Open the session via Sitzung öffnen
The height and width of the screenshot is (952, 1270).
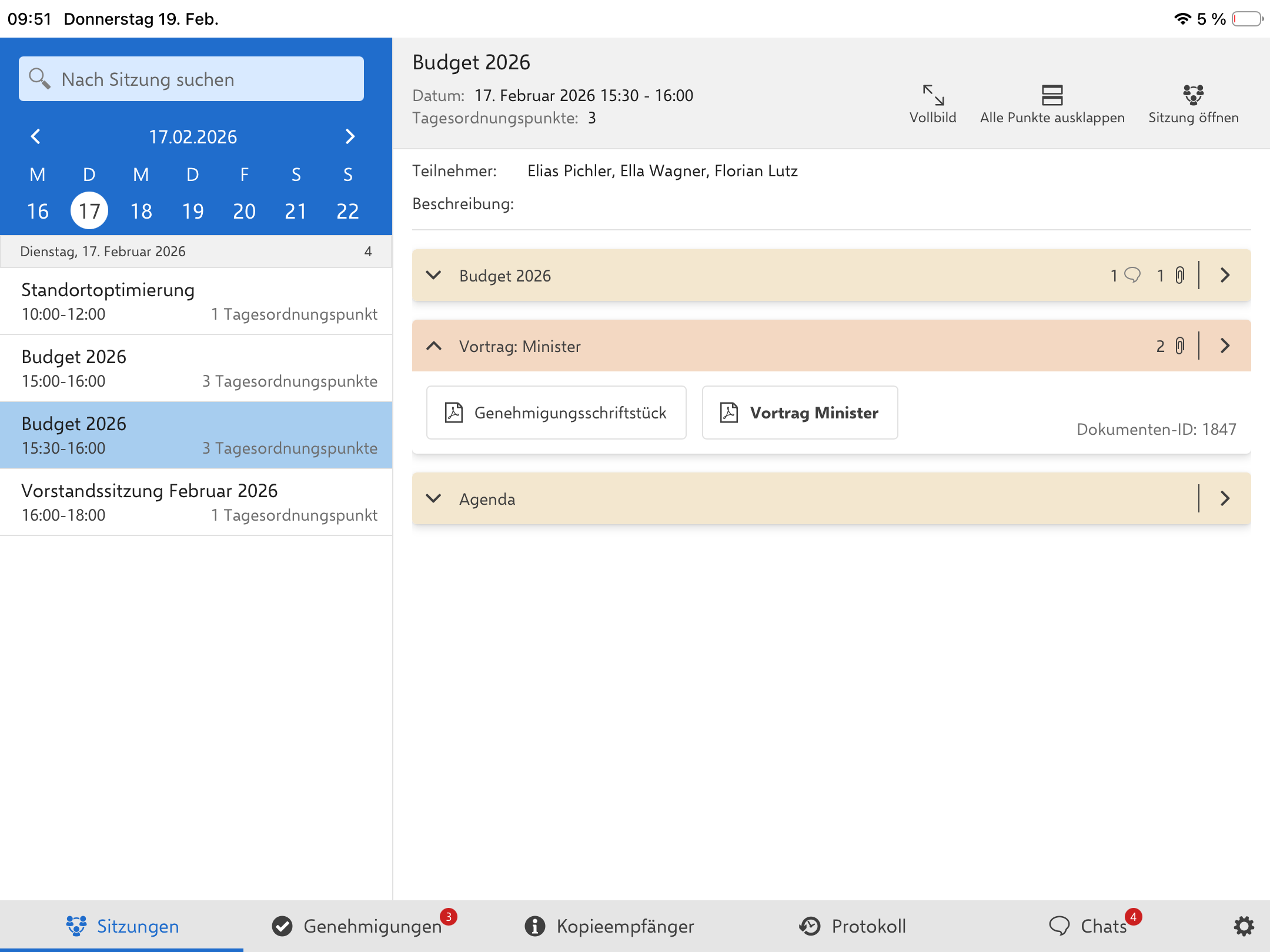[x=1193, y=95]
